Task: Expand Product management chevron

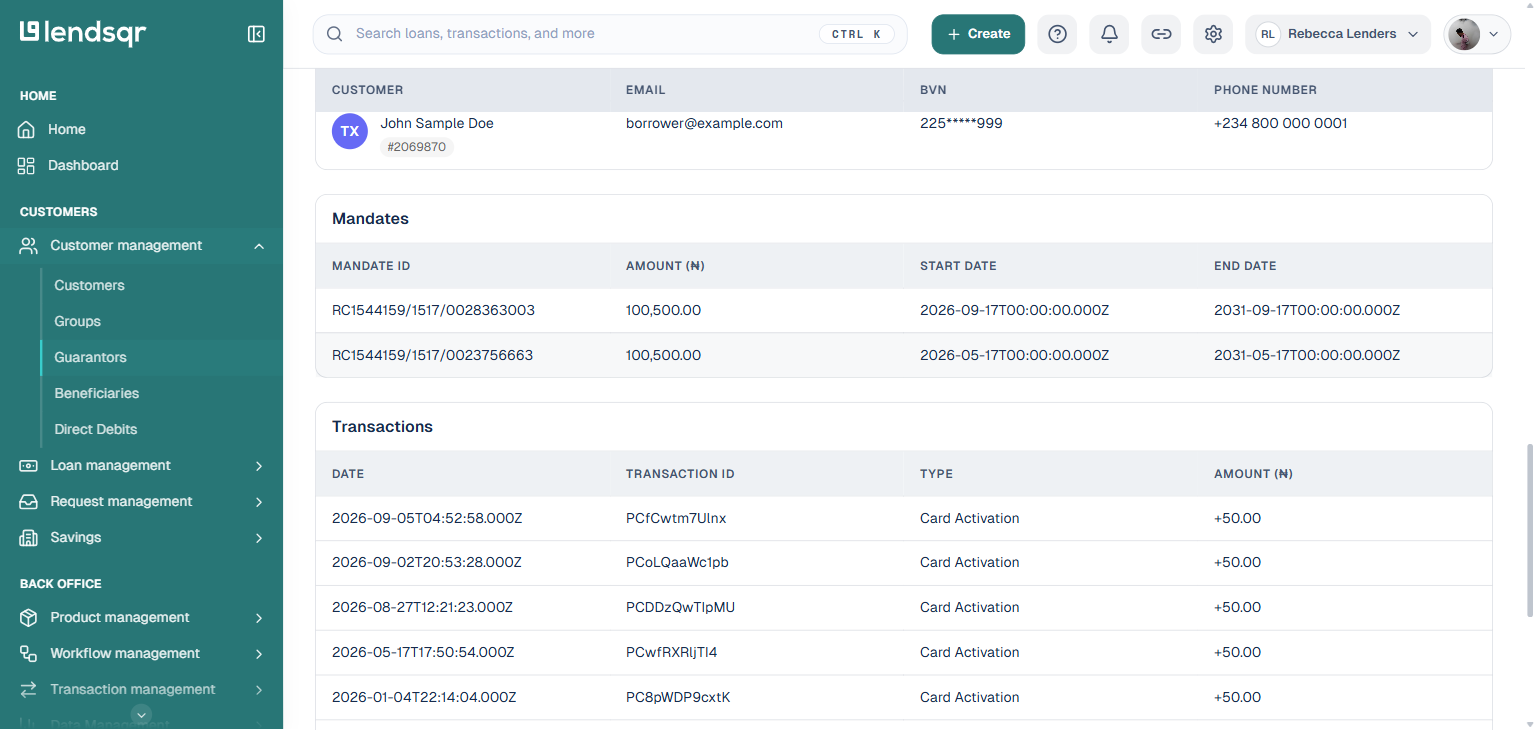Action: (259, 618)
